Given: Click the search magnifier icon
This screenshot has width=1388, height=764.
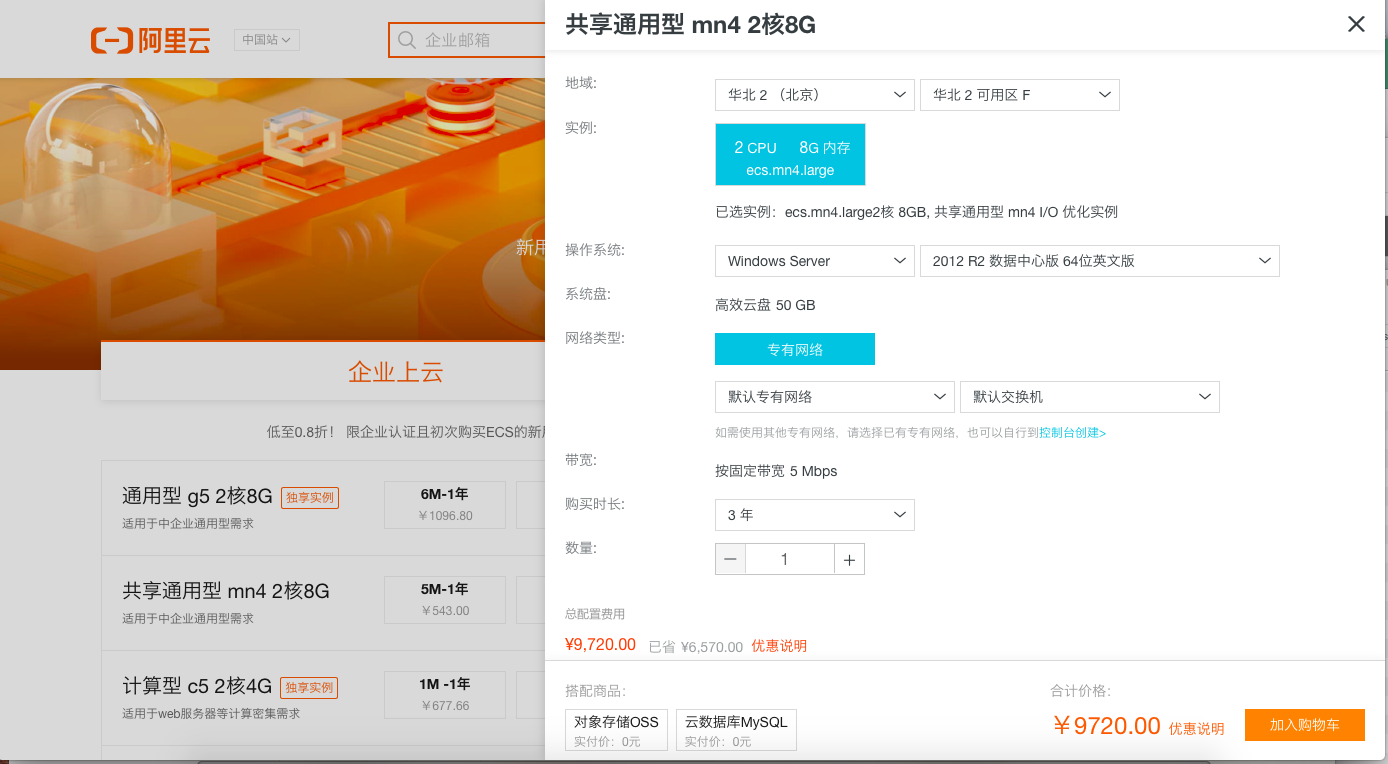Looking at the screenshot, I should (407, 40).
